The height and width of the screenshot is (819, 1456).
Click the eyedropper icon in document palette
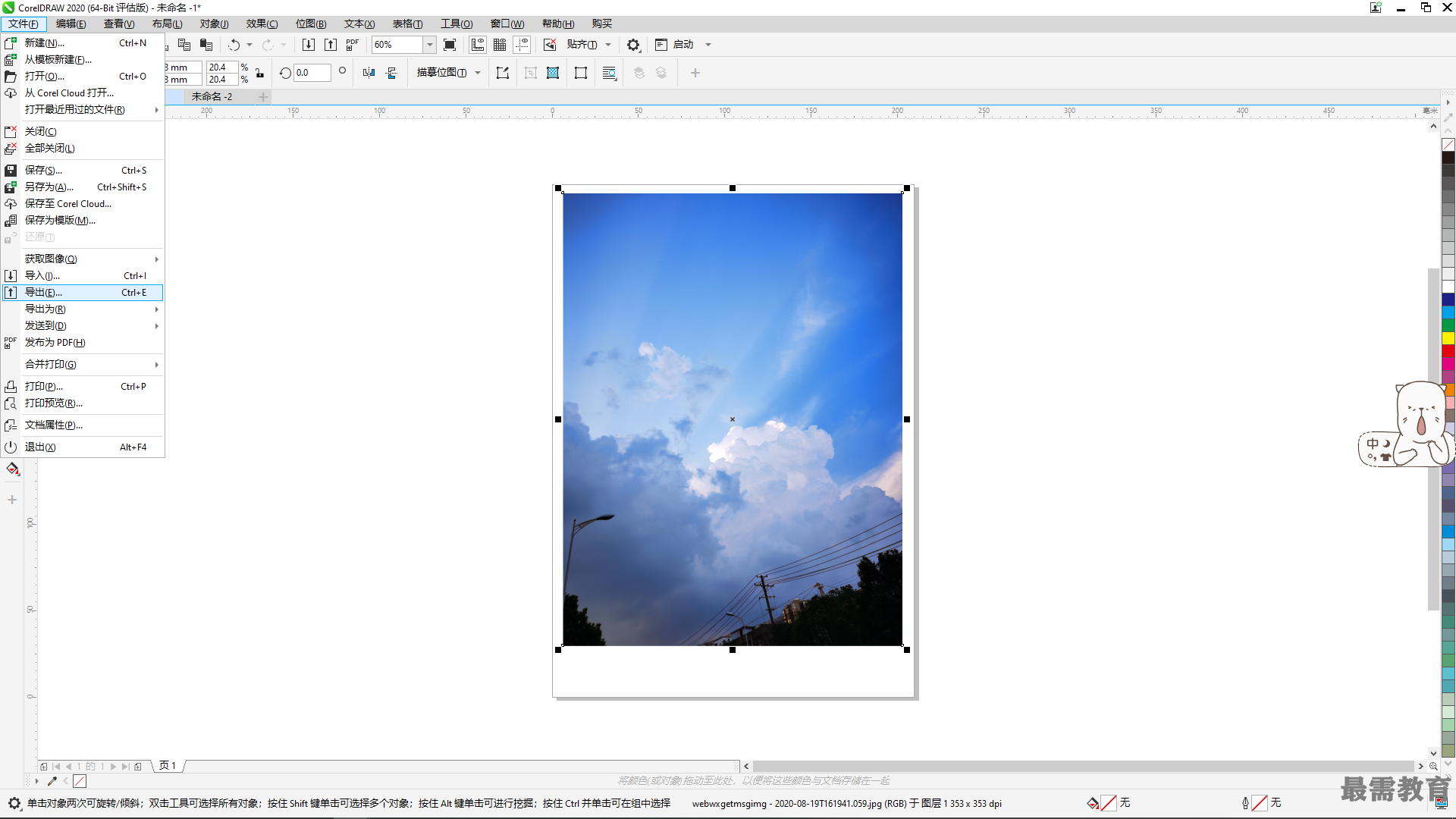[x=52, y=780]
